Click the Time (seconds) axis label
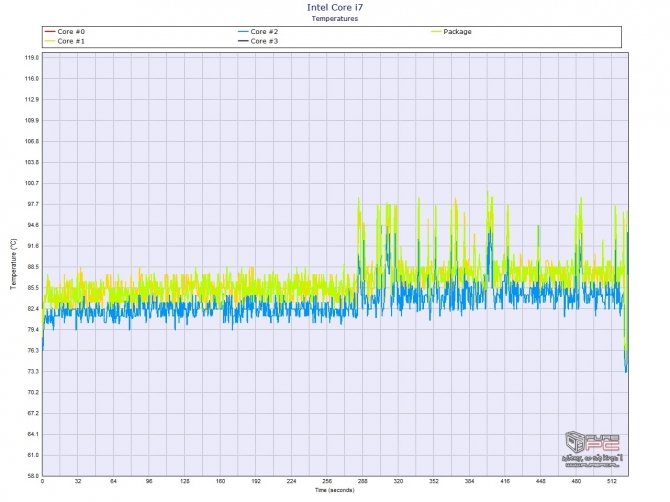This screenshot has width=670, height=502. tap(335, 490)
